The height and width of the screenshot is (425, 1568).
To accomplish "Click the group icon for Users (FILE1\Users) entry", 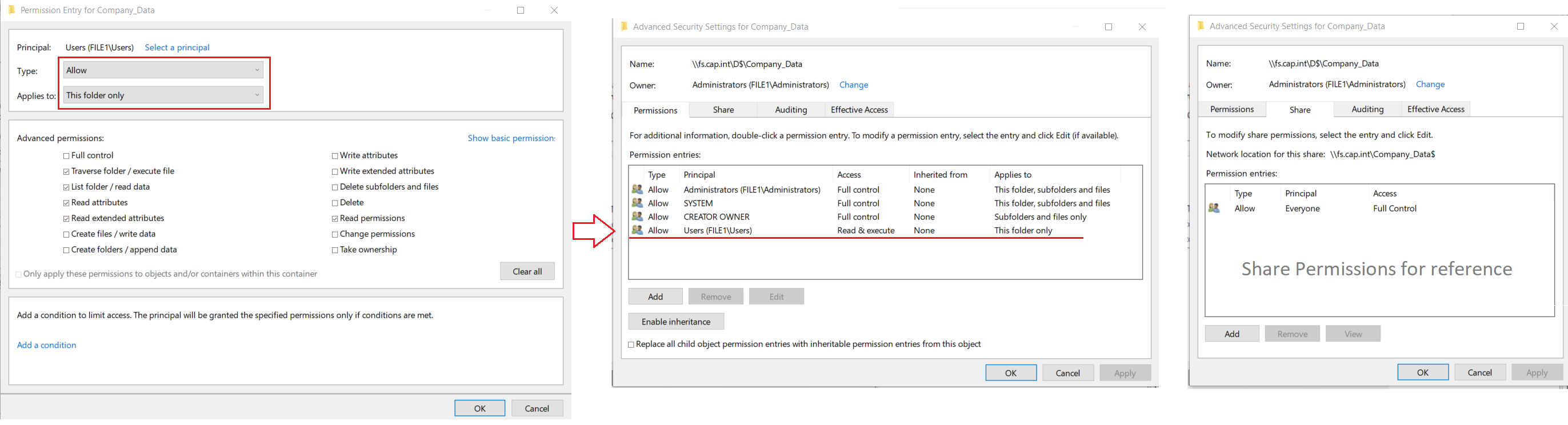I will [x=637, y=230].
